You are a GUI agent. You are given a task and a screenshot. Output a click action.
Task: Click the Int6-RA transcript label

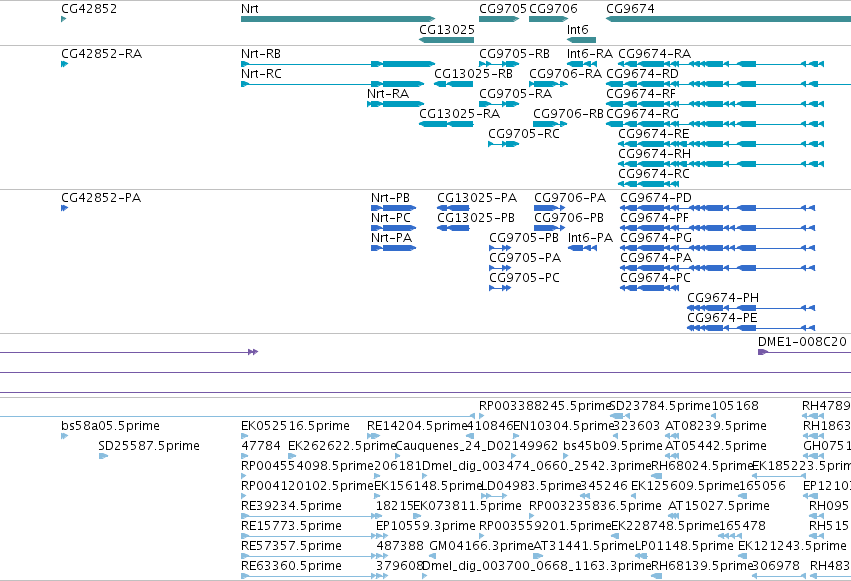589,54
